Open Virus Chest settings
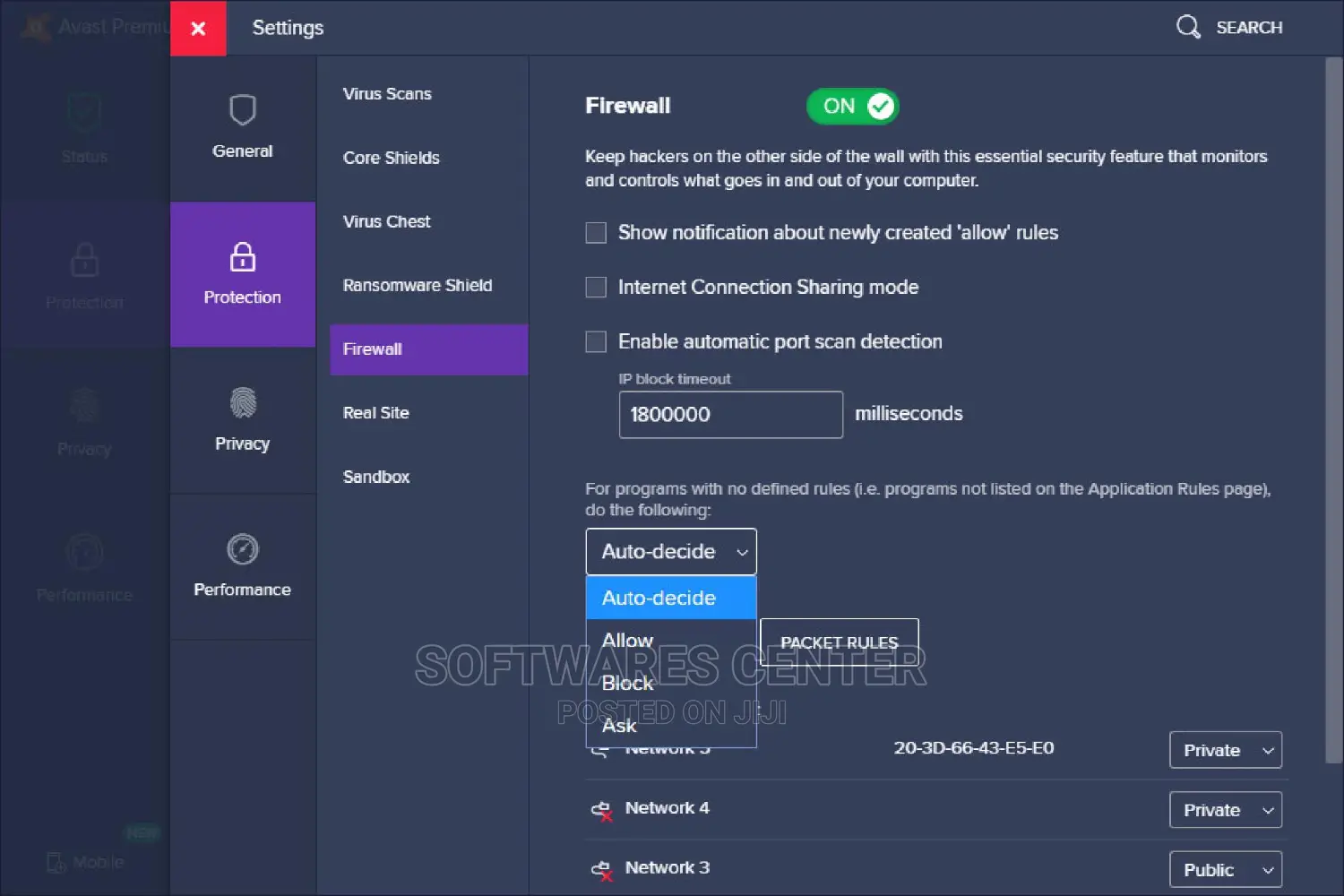Viewport: 1344px width, 896px height. 387,221
